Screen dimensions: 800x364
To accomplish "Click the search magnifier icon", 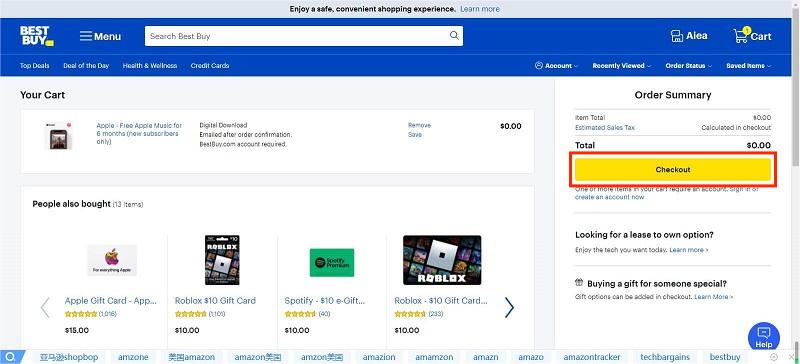I will click(454, 36).
